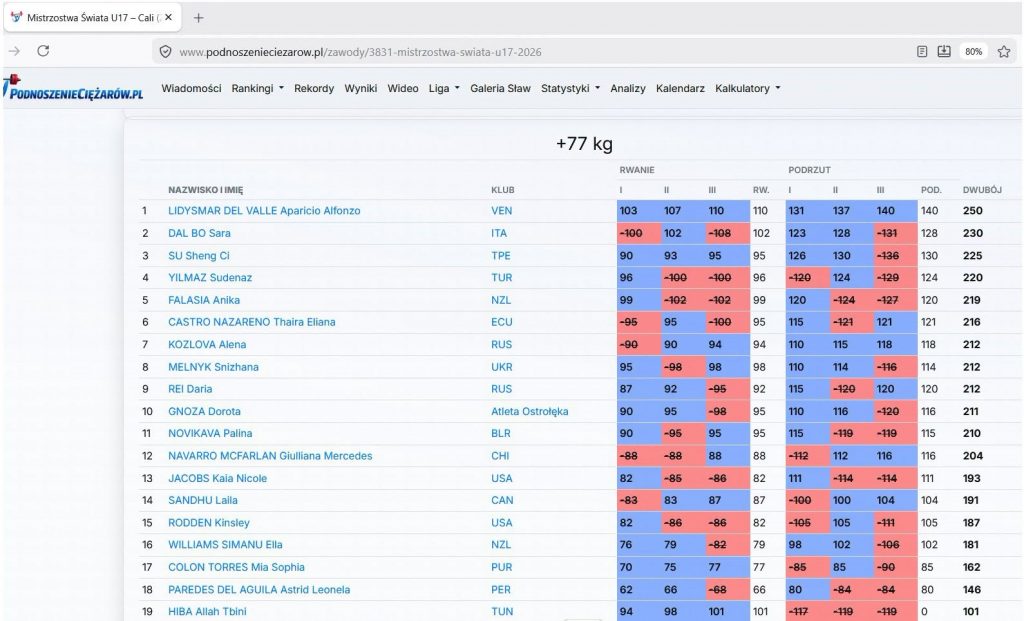Click the ITA club link
The width and height of the screenshot is (1024, 621).
(x=499, y=233)
